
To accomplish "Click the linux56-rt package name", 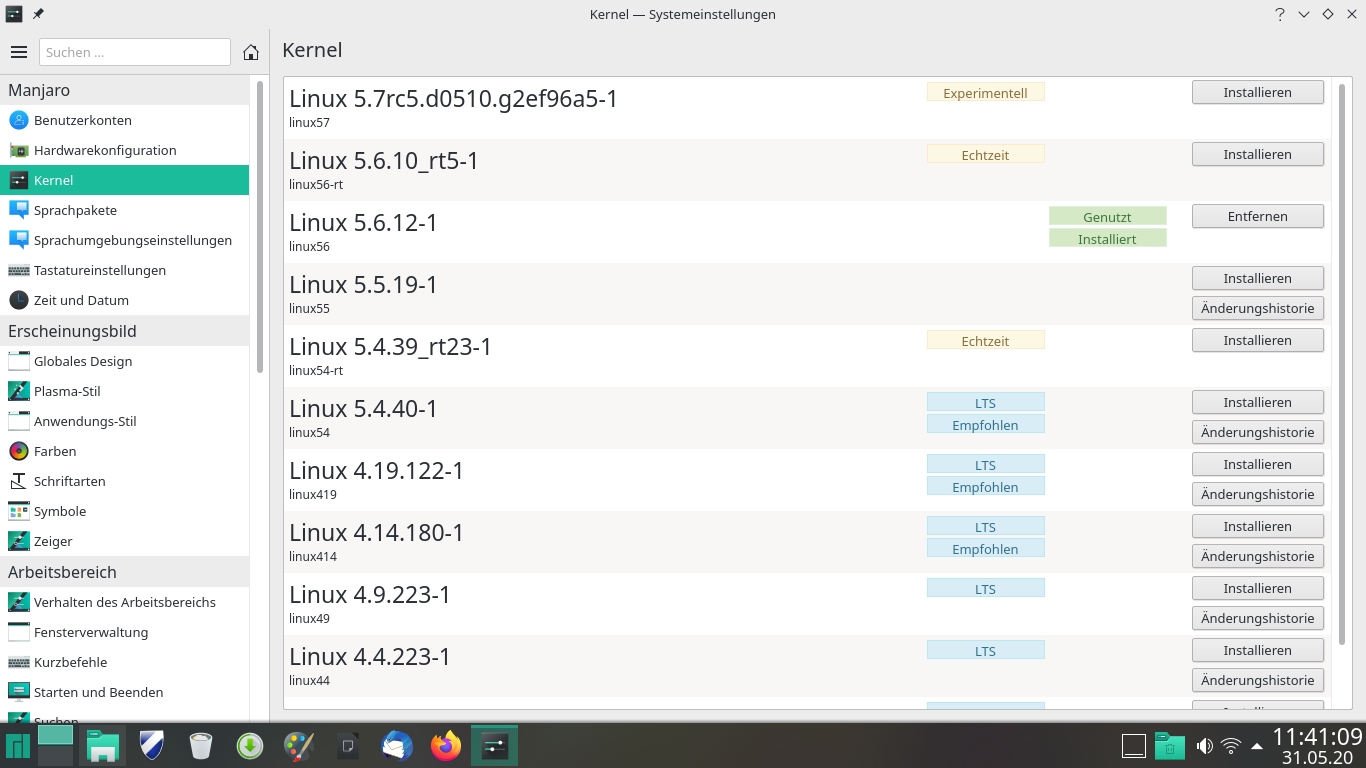I will [316, 185].
